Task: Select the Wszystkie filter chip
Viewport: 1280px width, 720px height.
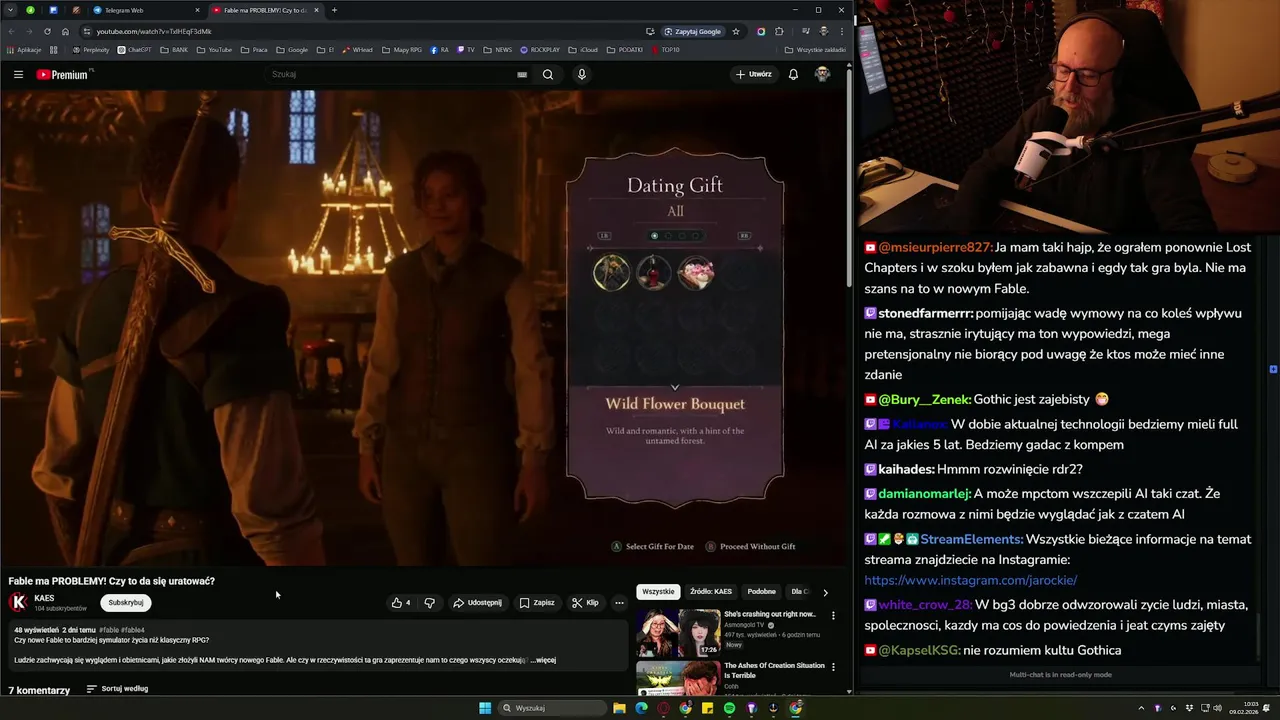Action: click(x=658, y=592)
